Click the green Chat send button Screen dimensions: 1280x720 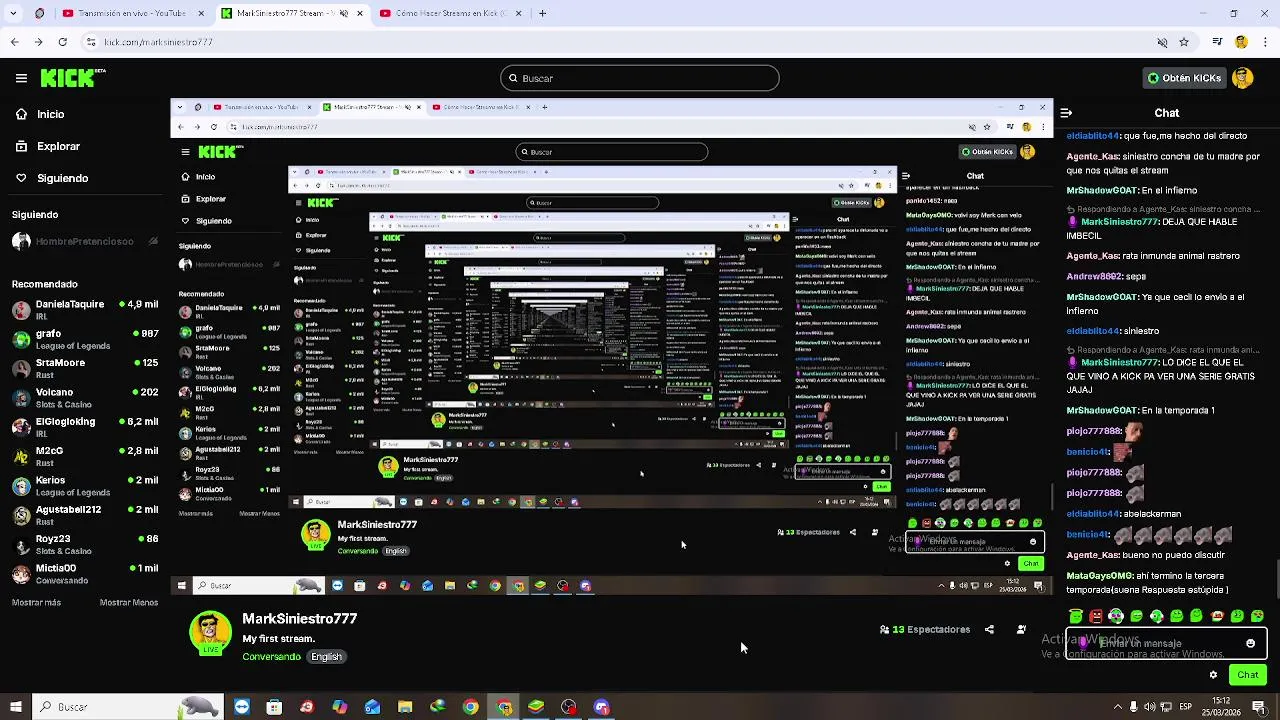[1248, 675]
